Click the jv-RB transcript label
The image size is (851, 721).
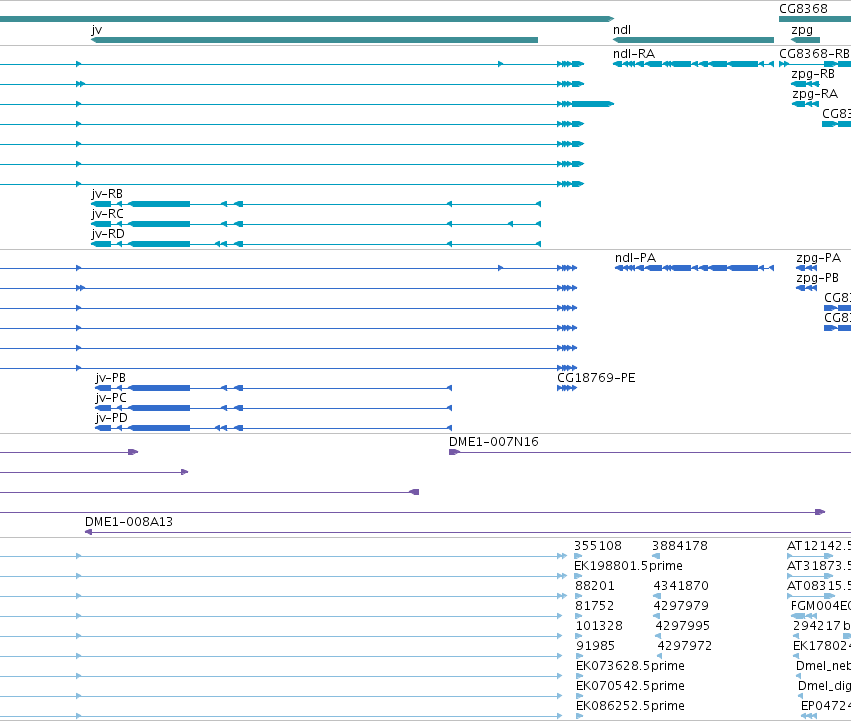tap(107, 194)
